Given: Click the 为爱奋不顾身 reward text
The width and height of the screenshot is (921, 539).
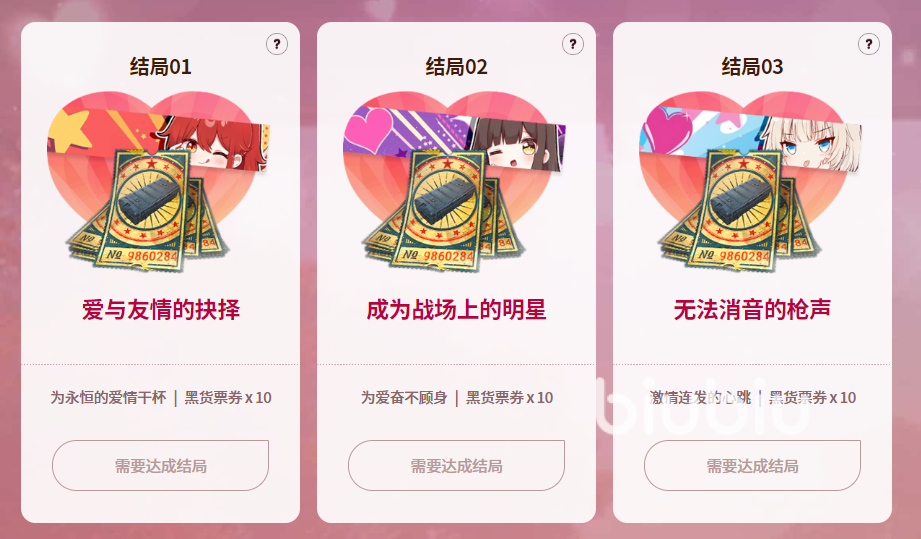Looking at the screenshot, I should point(404,397).
